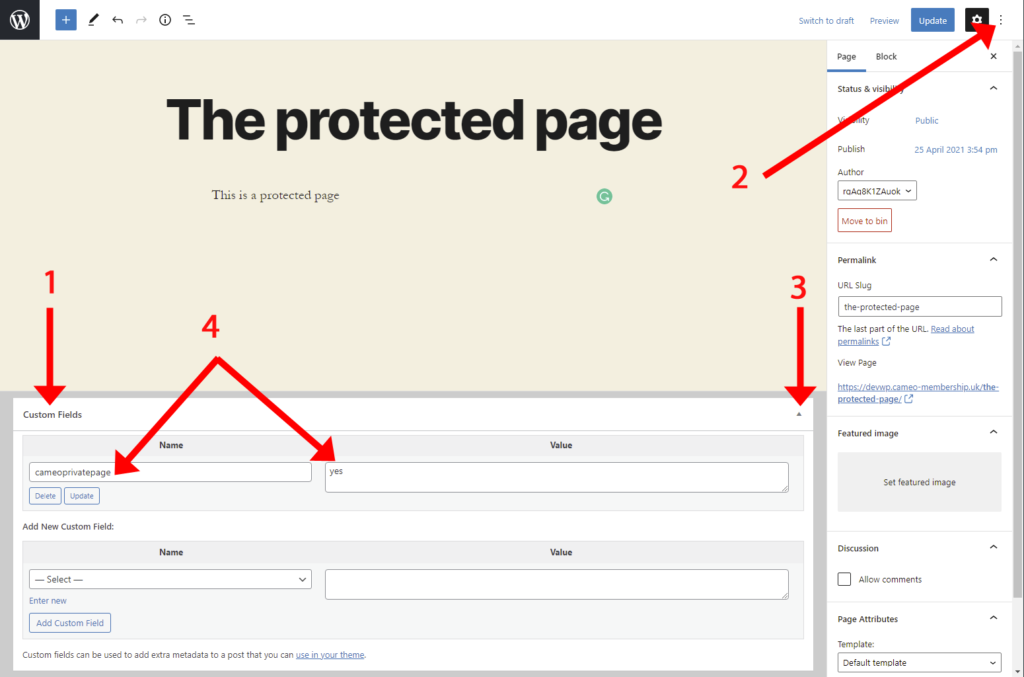
Task: Collapse the Featured image section
Action: [993, 432]
